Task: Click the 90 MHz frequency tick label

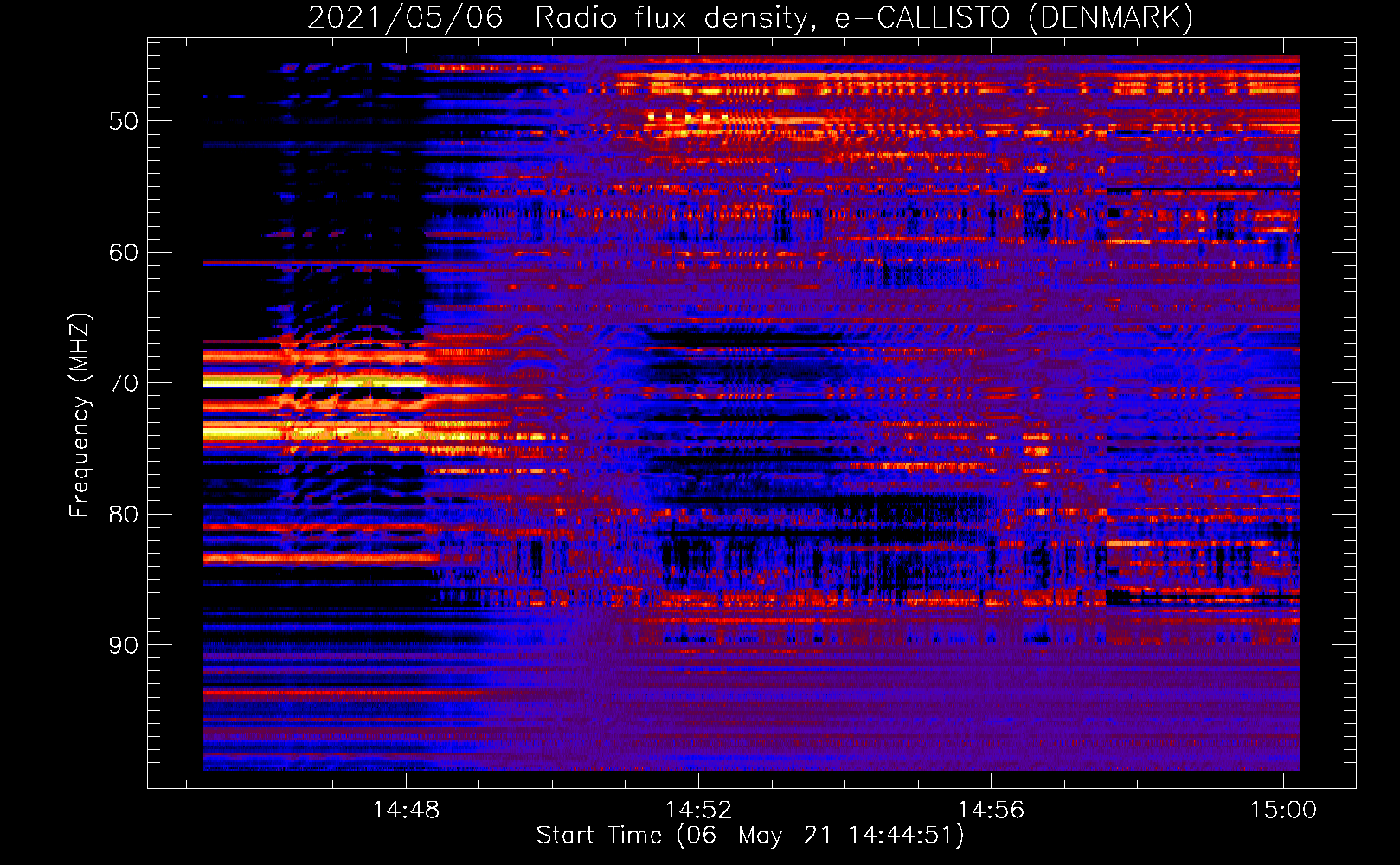Action: click(x=124, y=645)
